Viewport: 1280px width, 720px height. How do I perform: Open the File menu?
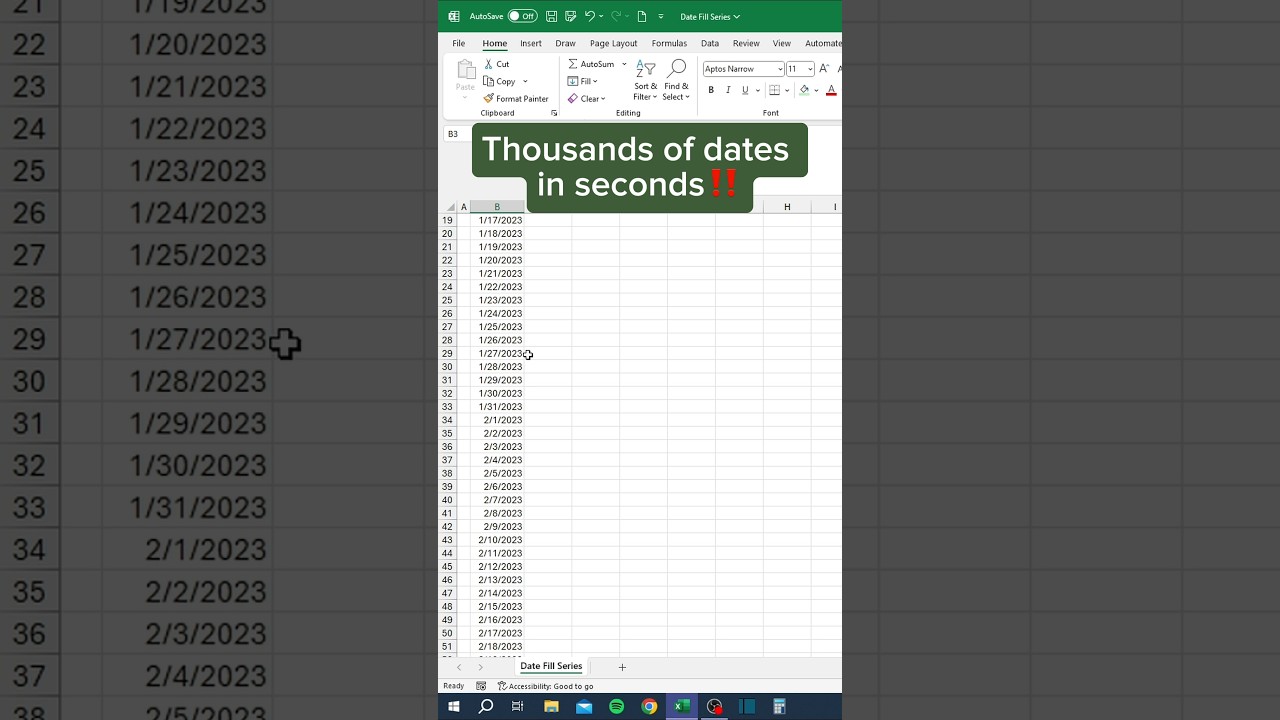[x=459, y=43]
